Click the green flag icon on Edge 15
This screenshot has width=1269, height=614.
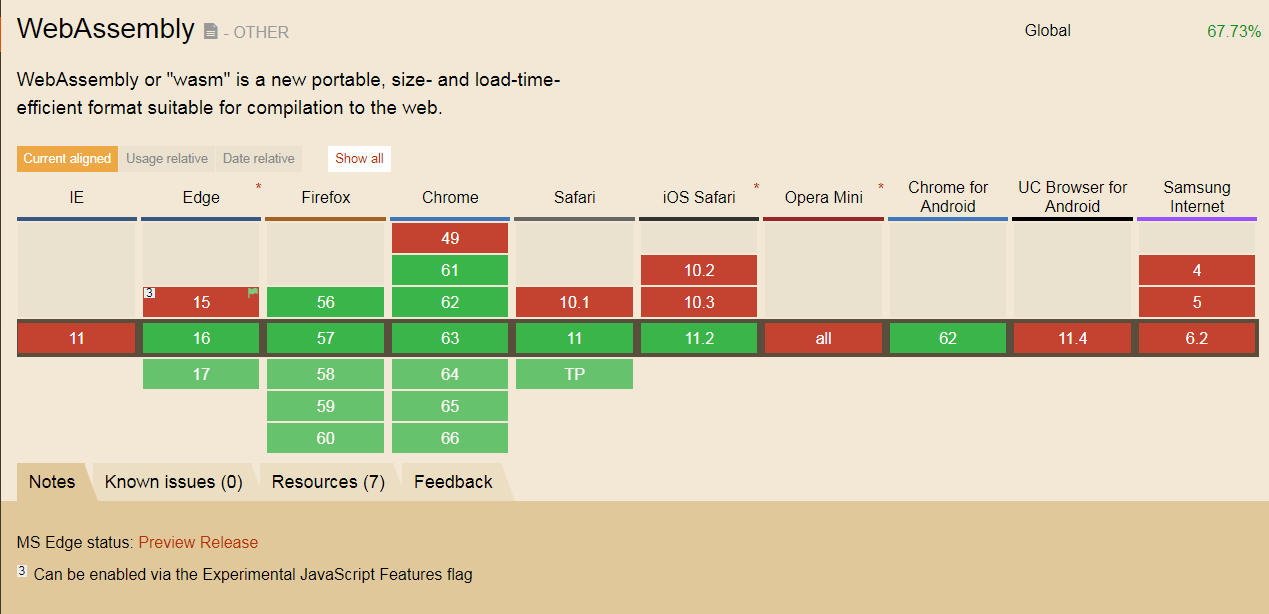(253, 293)
